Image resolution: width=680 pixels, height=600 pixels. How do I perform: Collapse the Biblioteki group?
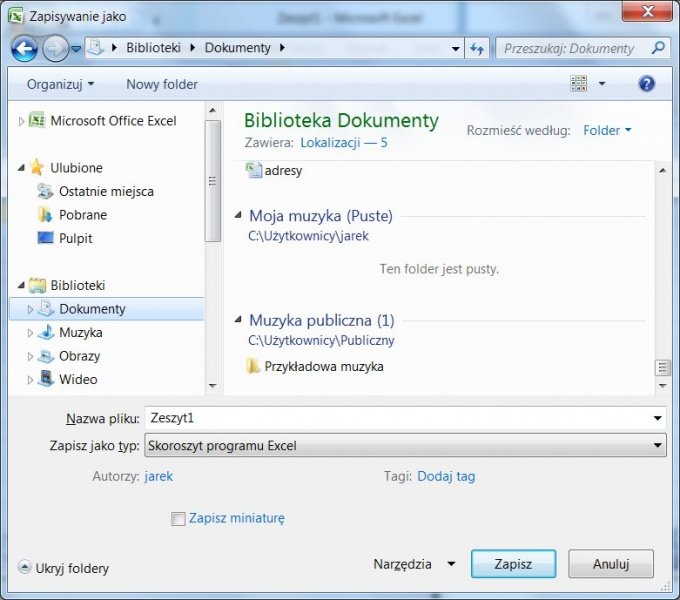pos(21,285)
